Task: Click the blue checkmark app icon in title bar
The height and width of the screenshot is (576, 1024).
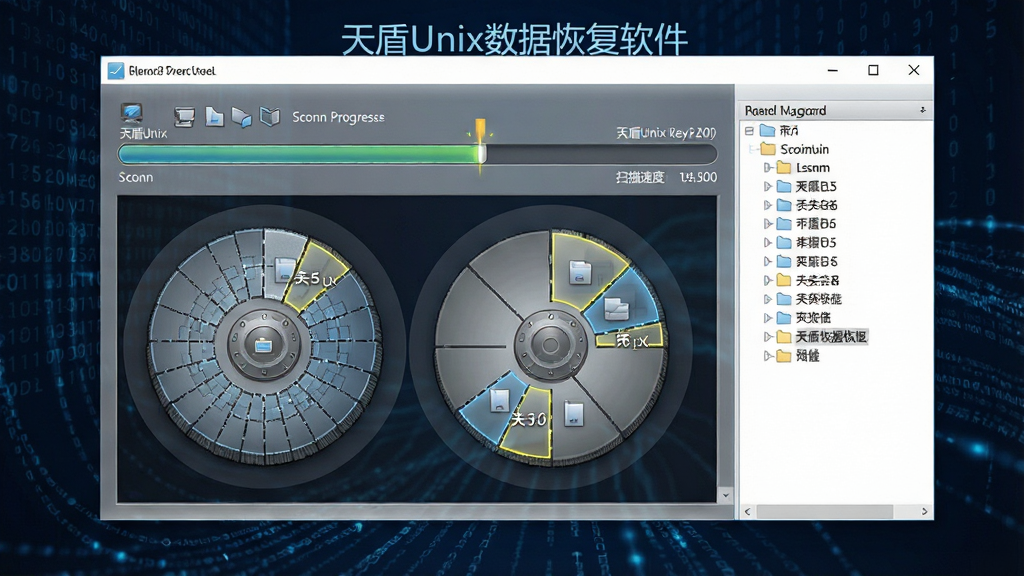Action: pyautogui.click(x=116, y=71)
